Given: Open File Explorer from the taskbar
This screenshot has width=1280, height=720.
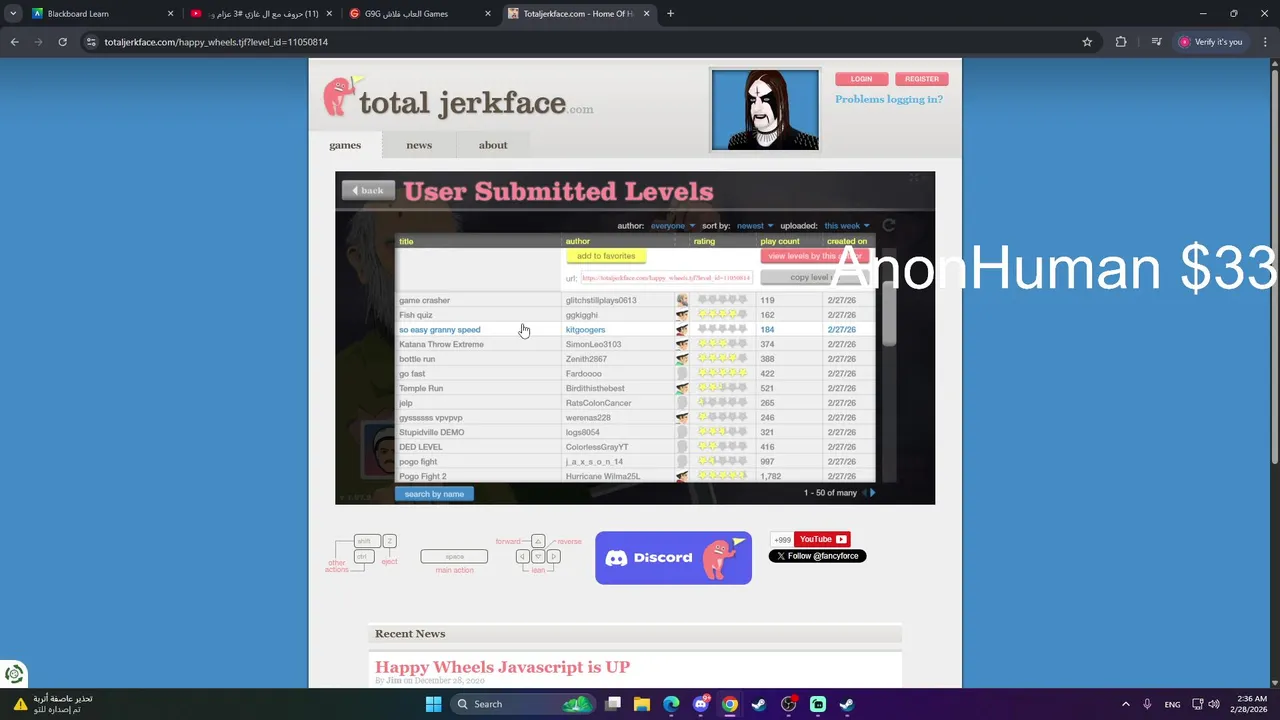Looking at the screenshot, I should click(x=642, y=704).
